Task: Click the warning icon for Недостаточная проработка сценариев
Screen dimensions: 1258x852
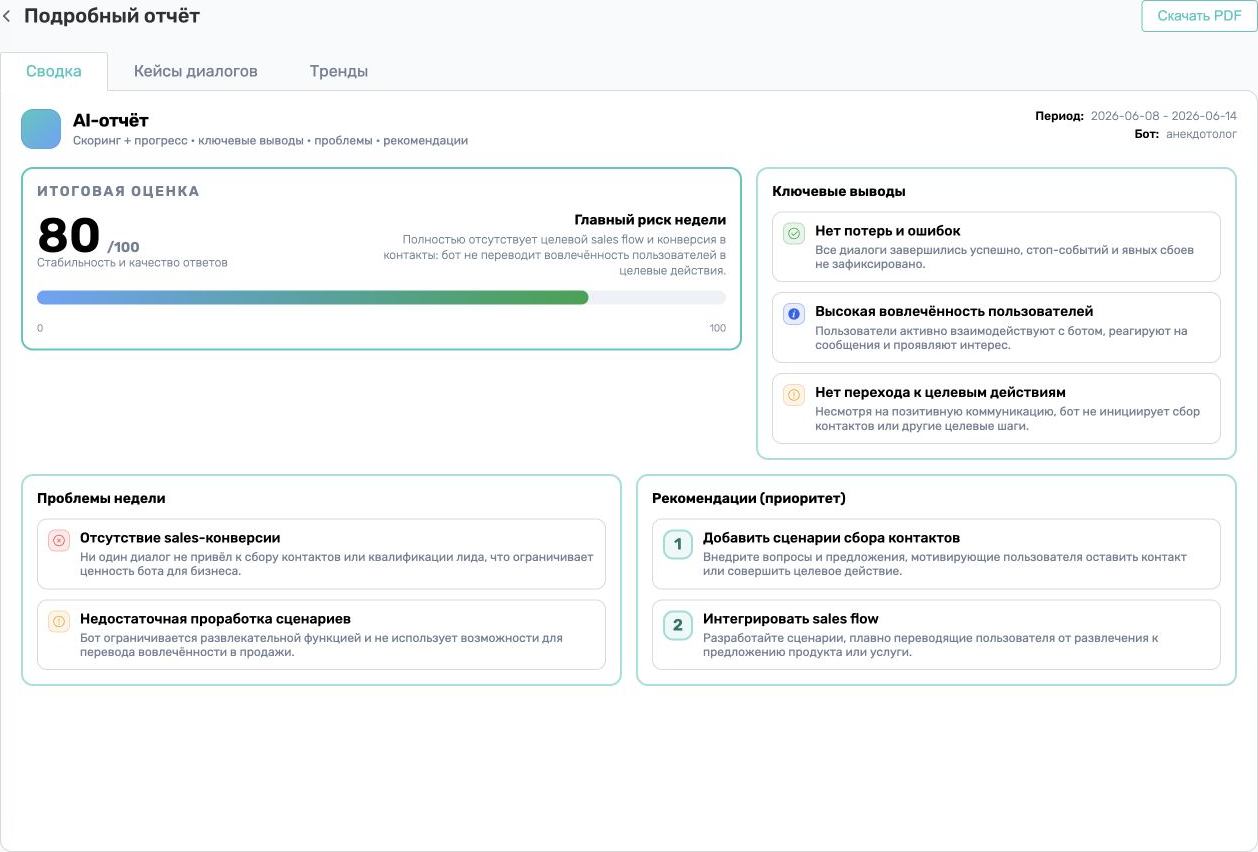Action: pos(59,621)
